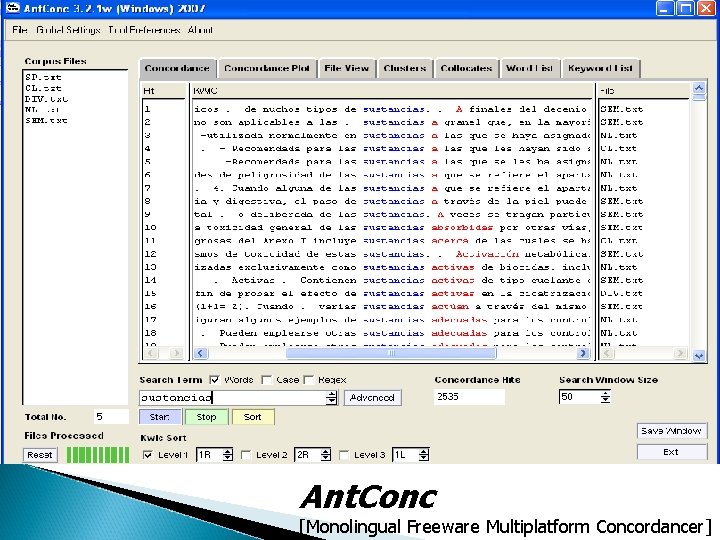Switch to the Clusters tab
Screen dimensions: 720x540
click(405, 68)
